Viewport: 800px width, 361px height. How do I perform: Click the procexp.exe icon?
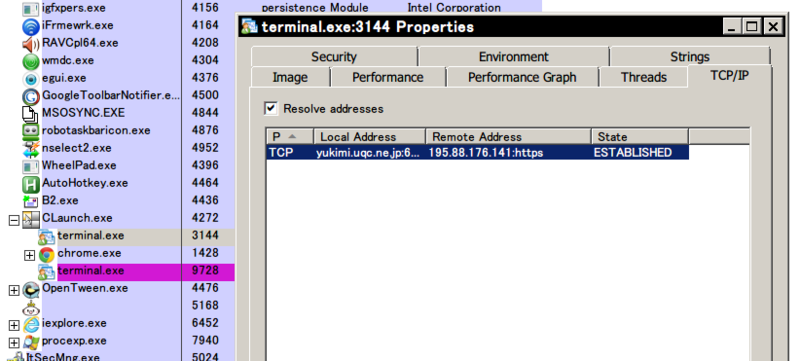[31, 342]
